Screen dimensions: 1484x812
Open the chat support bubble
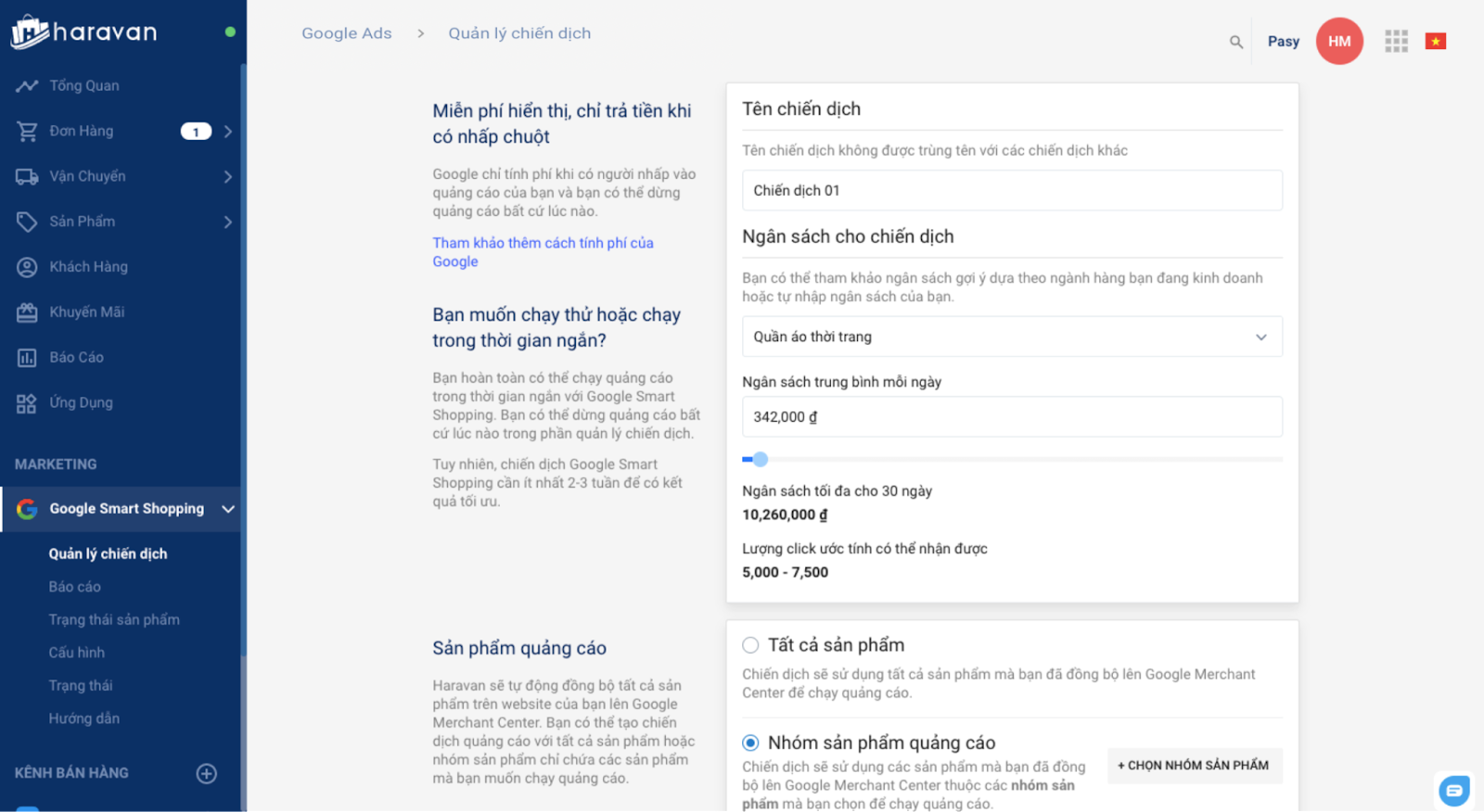click(x=1453, y=791)
